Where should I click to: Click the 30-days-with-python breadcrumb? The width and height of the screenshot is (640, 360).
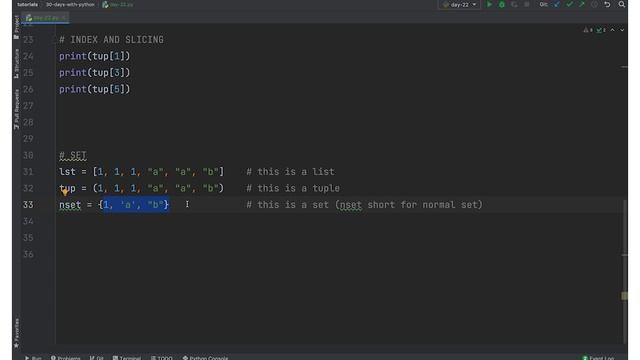pyautogui.click(x=70, y=4)
